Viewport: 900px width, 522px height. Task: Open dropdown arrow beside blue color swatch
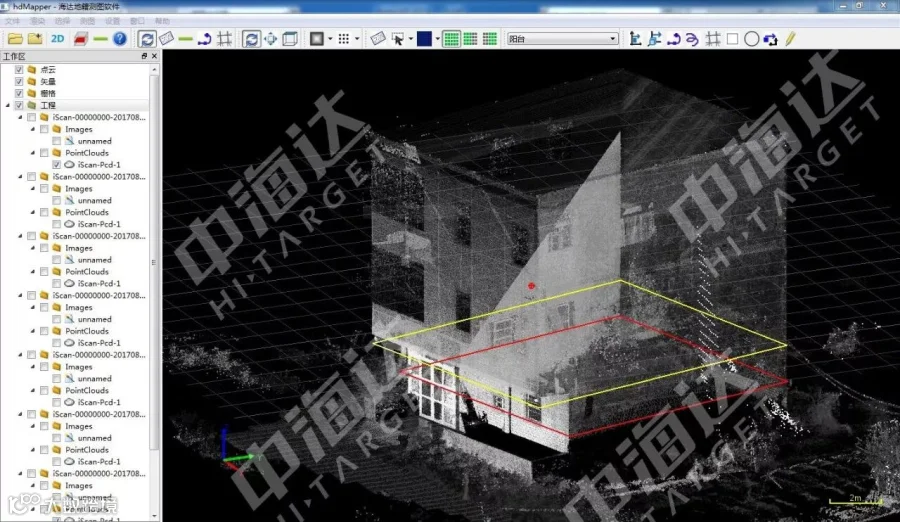pyautogui.click(x=437, y=39)
